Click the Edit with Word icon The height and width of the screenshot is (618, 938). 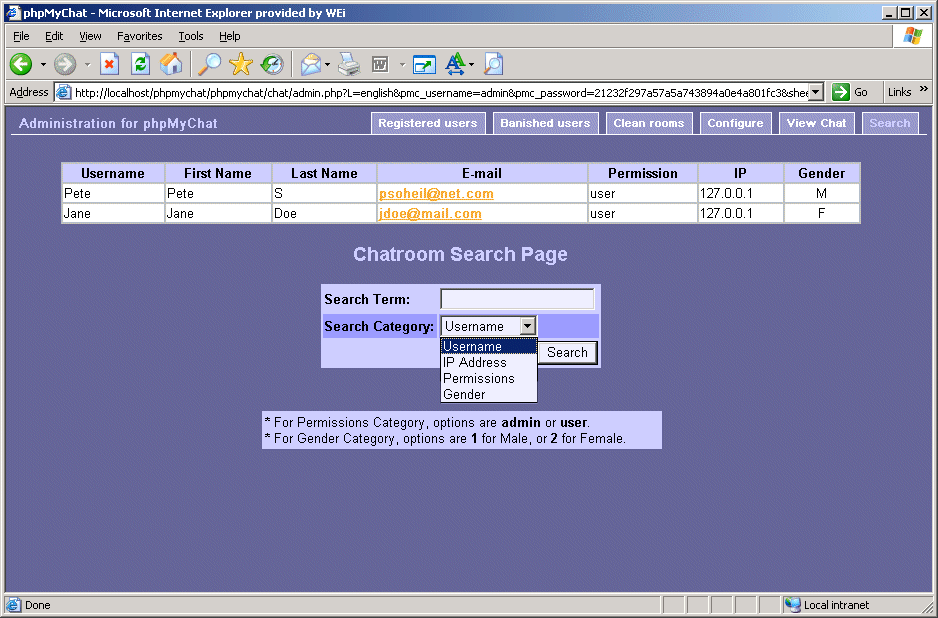[x=380, y=64]
